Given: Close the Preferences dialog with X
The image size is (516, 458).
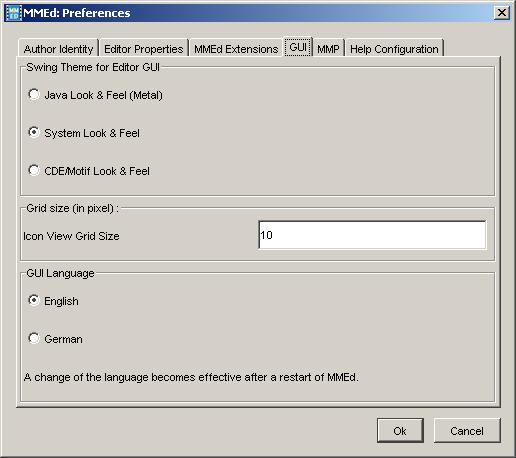Looking at the screenshot, I should point(502,13).
